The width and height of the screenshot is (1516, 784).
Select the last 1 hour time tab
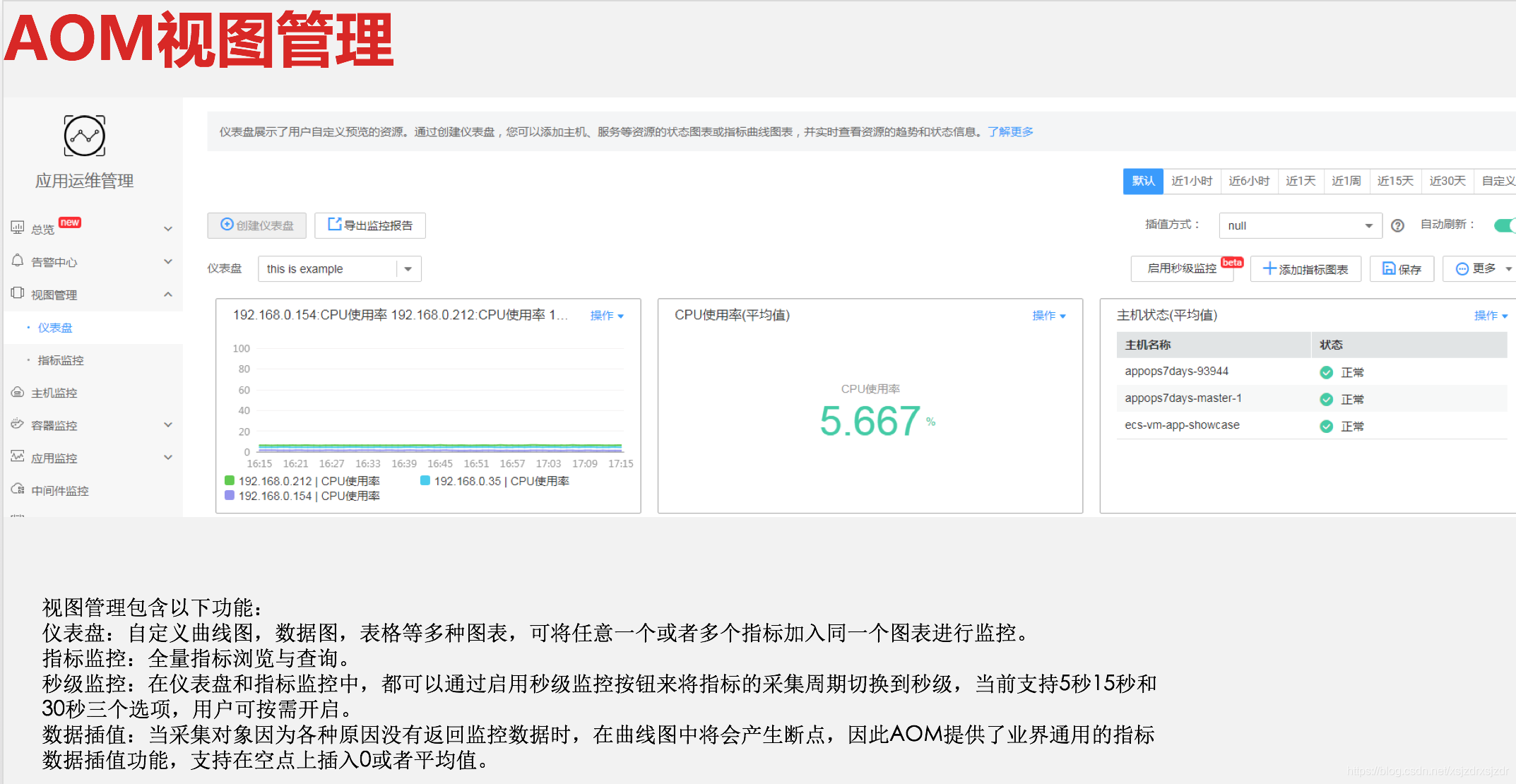click(1191, 182)
